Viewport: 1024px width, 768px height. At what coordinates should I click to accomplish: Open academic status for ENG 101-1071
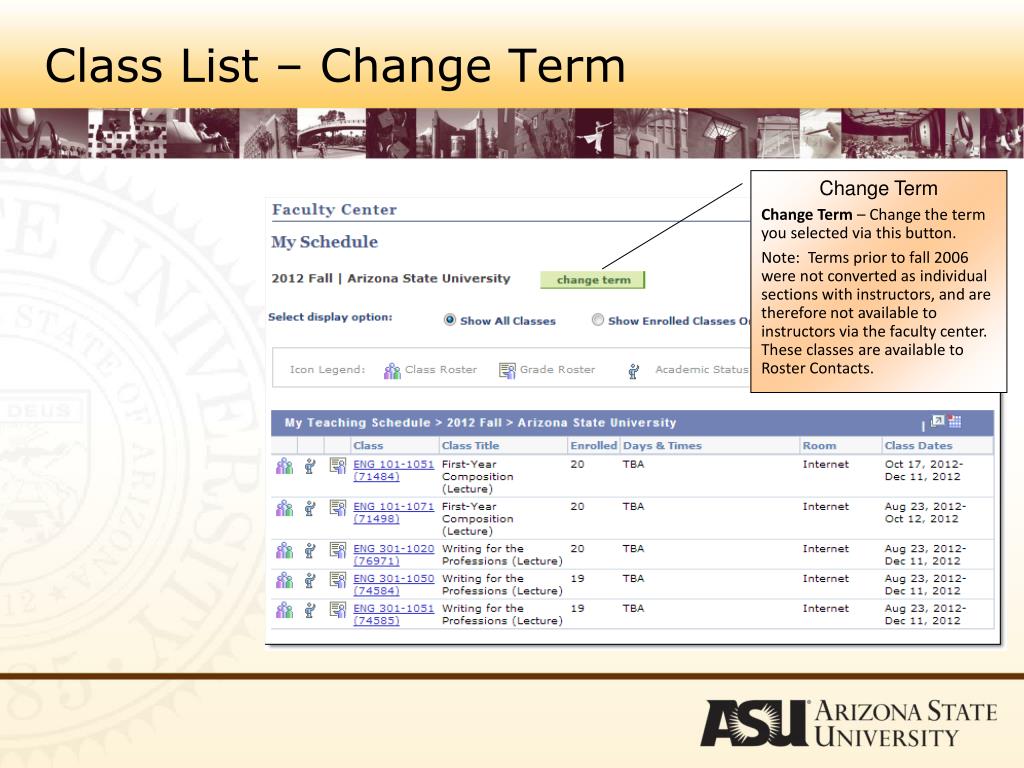coord(310,508)
